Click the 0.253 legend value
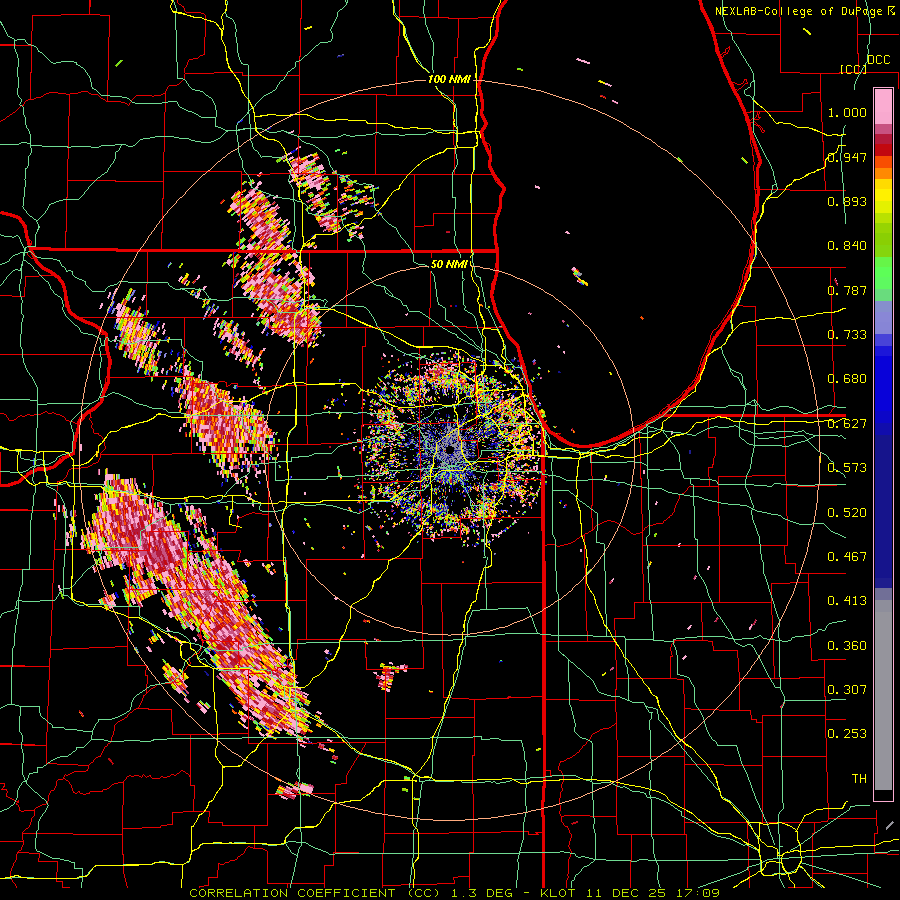 847,734
